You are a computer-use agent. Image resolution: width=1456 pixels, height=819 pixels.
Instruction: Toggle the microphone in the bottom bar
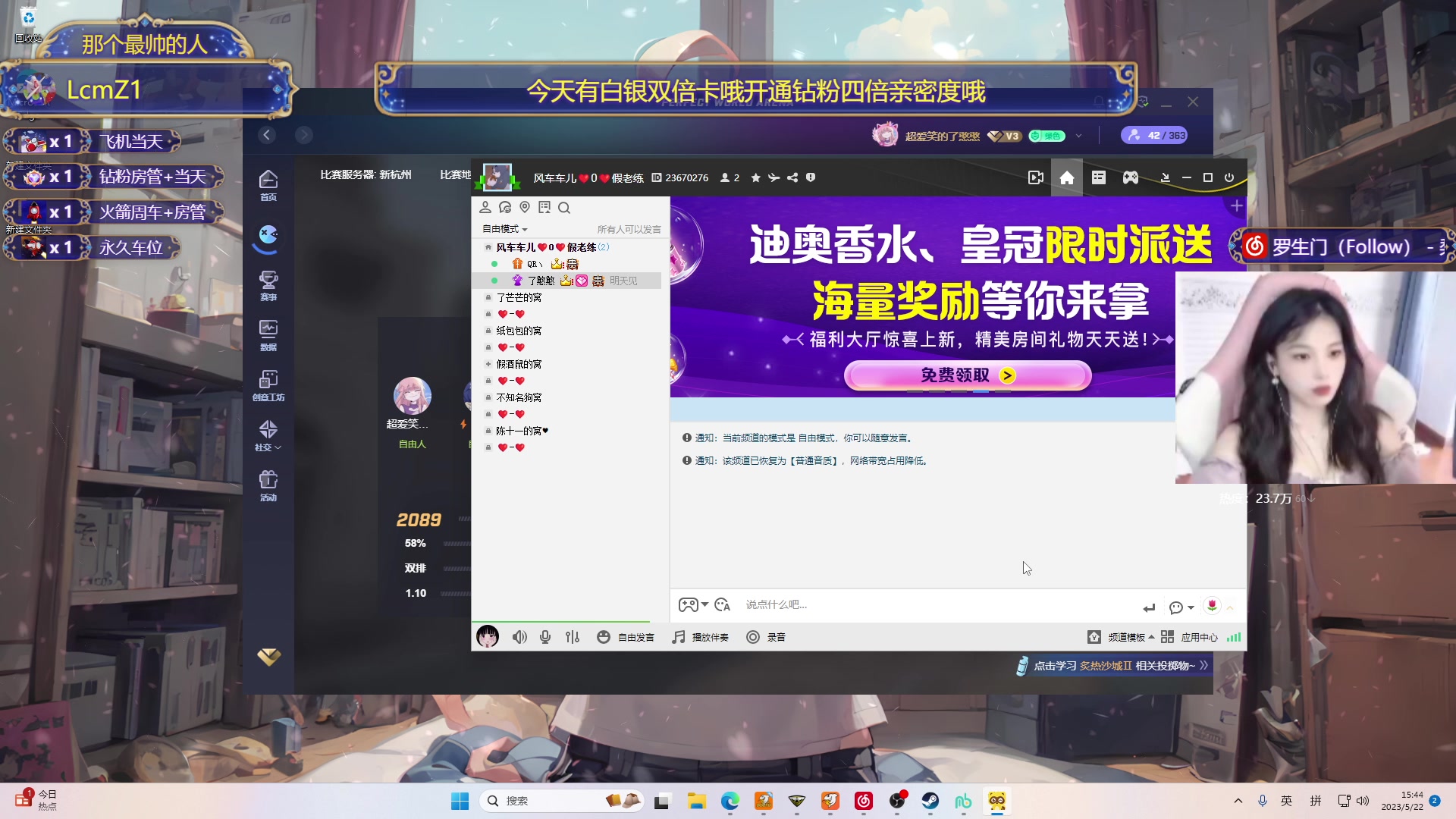pos(545,637)
